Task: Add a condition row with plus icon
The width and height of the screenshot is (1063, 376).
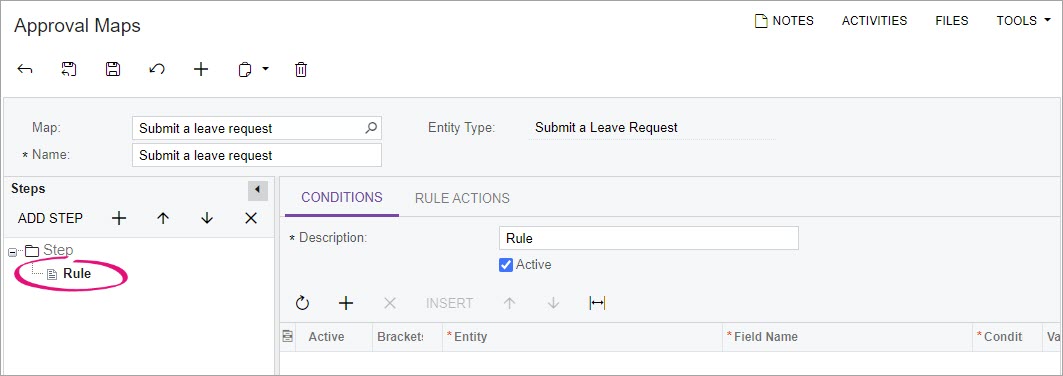Action: coord(346,303)
